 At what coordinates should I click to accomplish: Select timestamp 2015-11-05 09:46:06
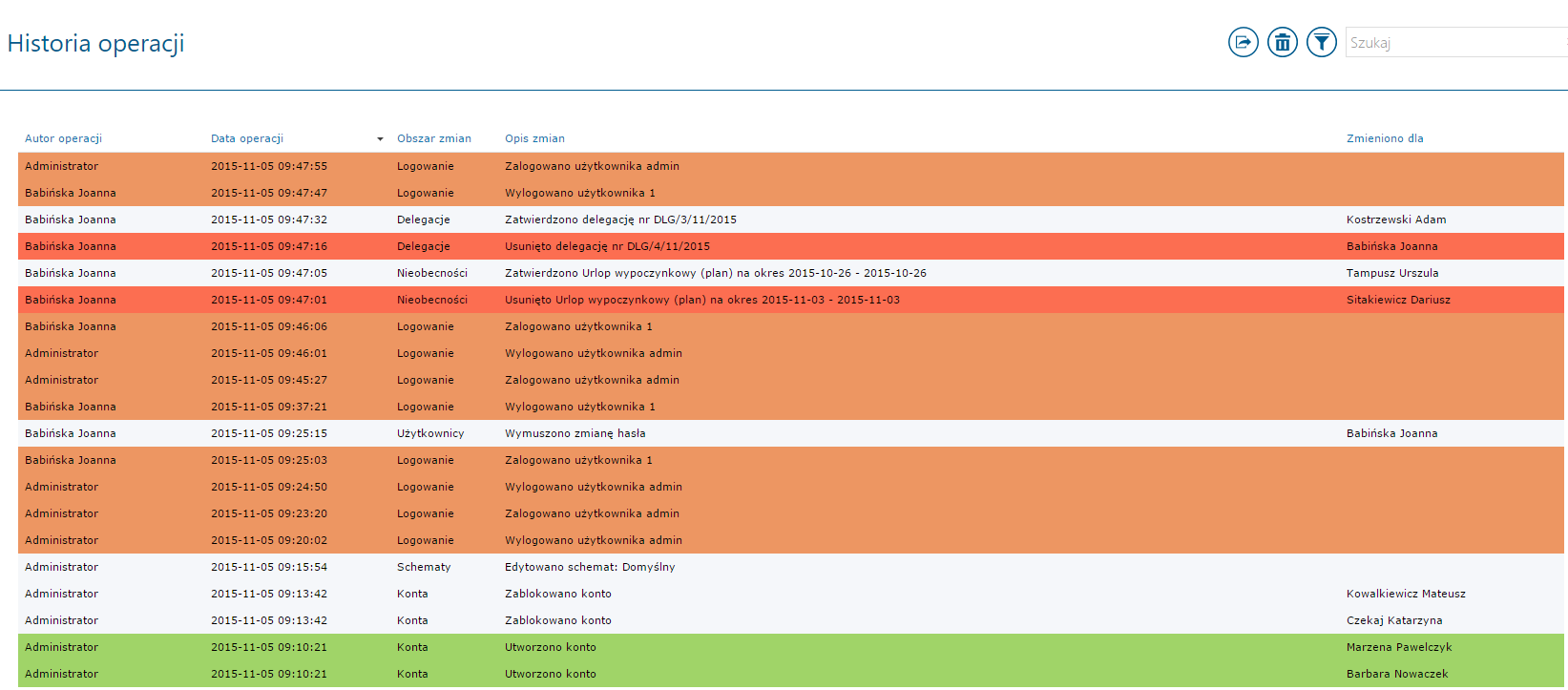coord(269,326)
